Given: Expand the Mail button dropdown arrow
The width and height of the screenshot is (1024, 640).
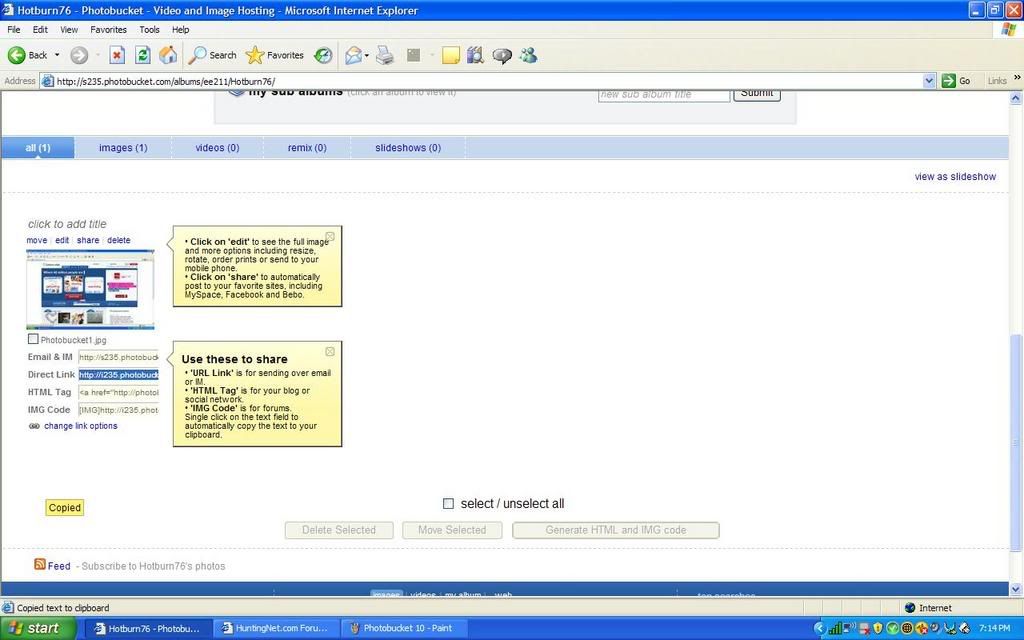Looking at the screenshot, I should click(366, 56).
